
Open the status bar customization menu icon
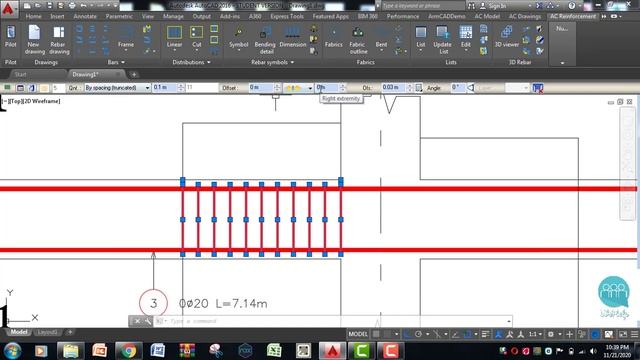point(635,334)
